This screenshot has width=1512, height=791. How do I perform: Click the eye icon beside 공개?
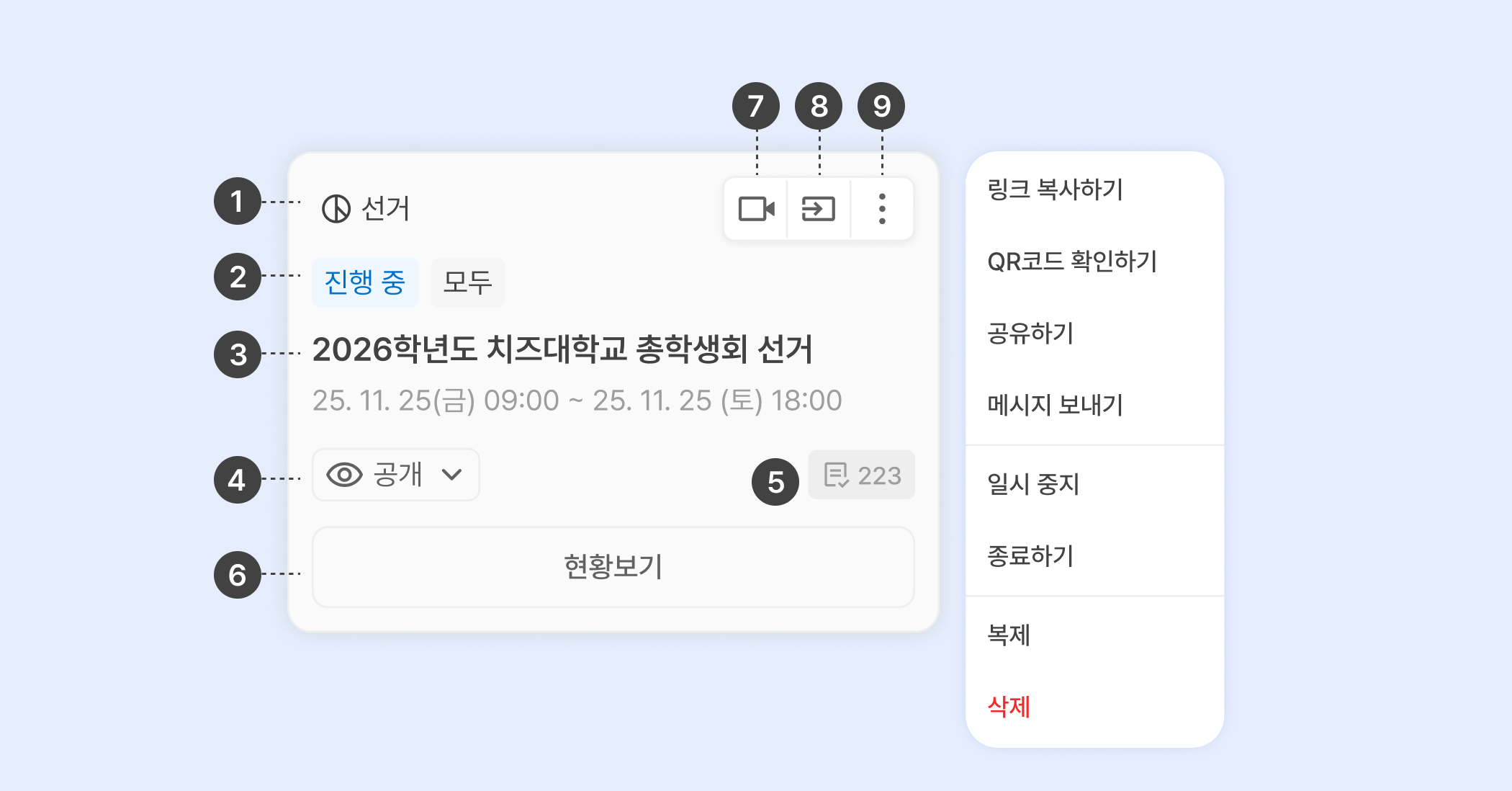pyautogui.click(x=344, y=475)
